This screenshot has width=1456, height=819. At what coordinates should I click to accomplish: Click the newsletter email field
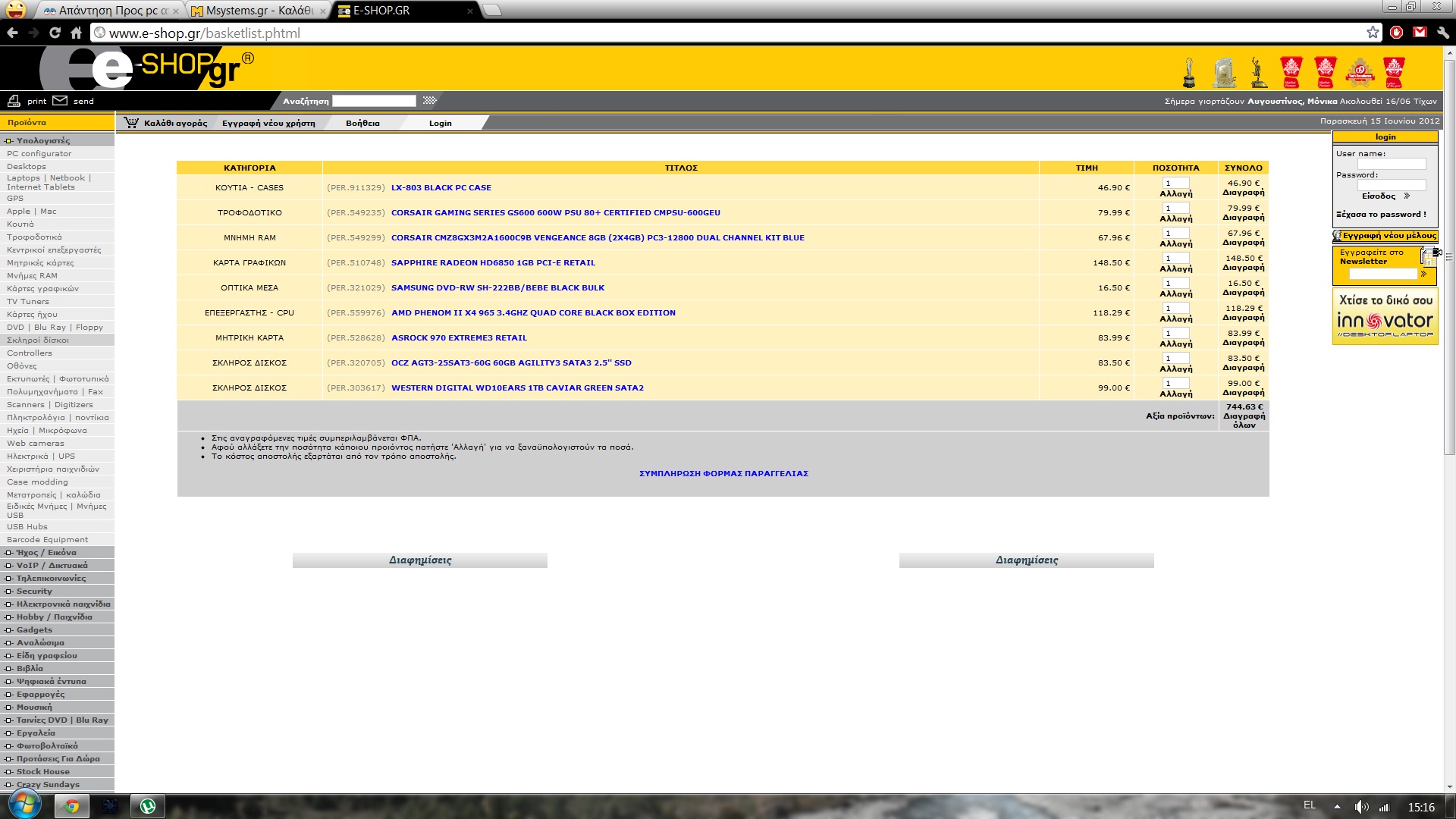[1383, 274]
